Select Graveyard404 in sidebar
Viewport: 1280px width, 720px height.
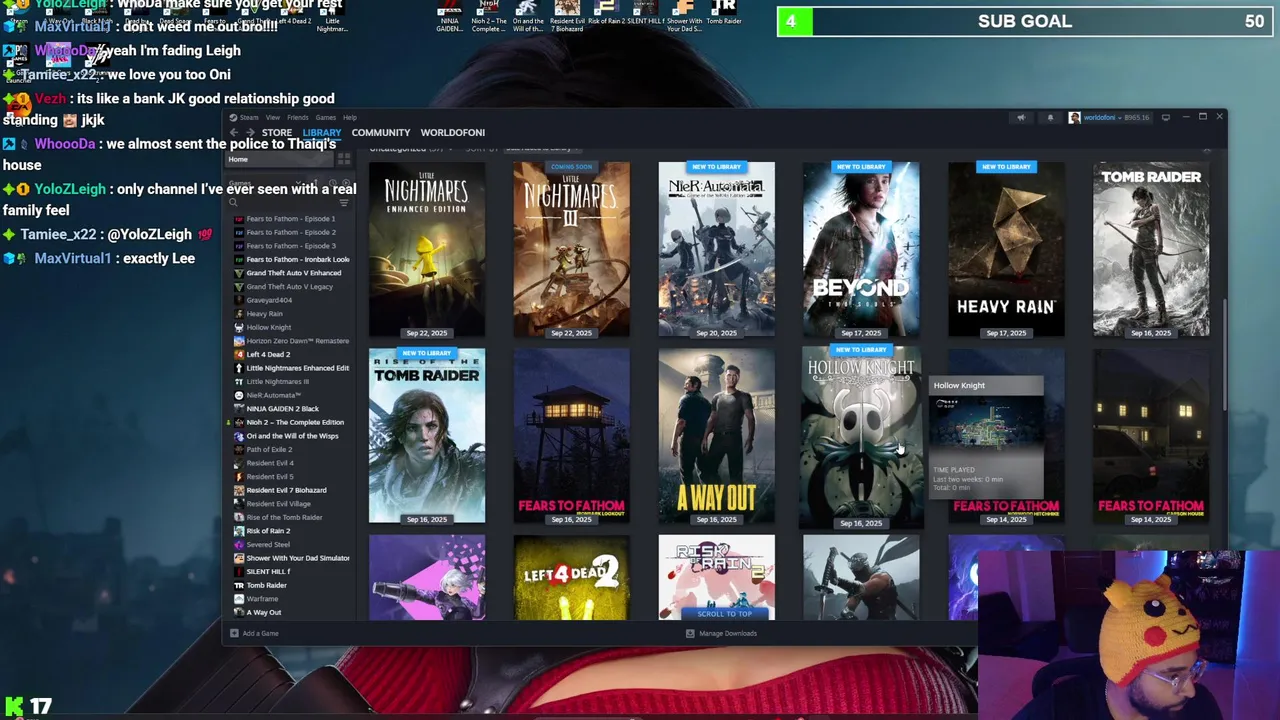coord(269,300)
